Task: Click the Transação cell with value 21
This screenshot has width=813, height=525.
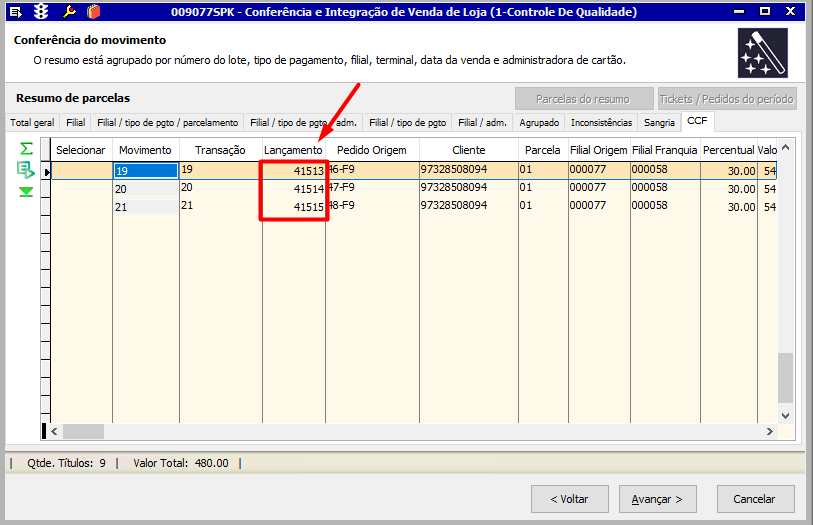Action: coord(221,206)
